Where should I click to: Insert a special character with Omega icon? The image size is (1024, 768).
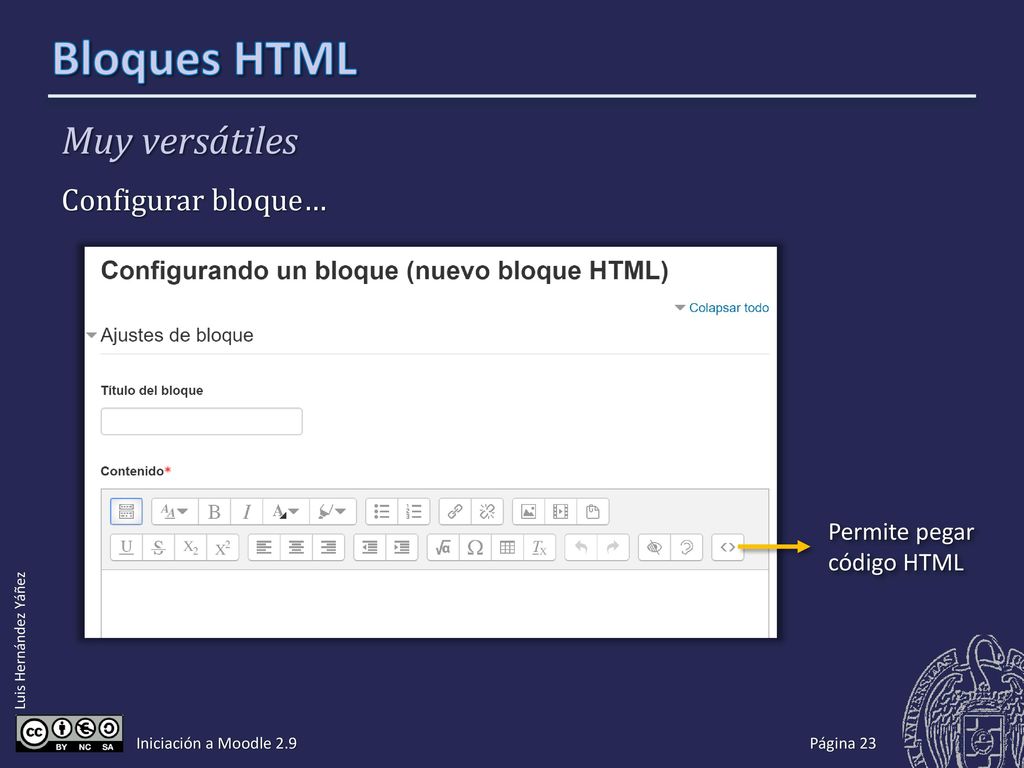point(475,547)
